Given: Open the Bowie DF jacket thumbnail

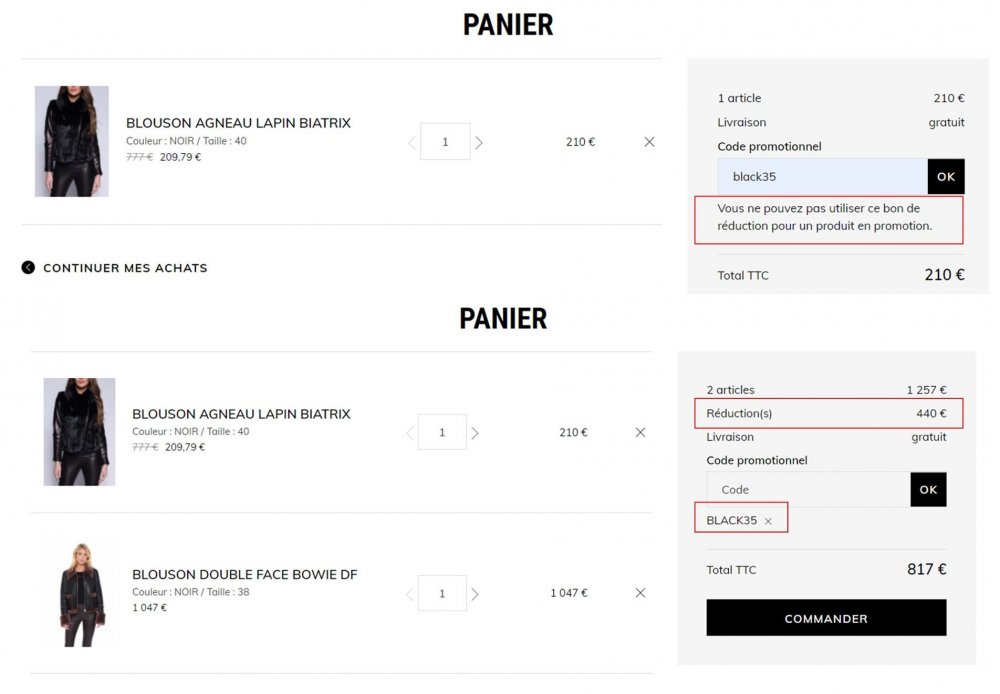Looking at the screenshot, I should tap(79, 594).
